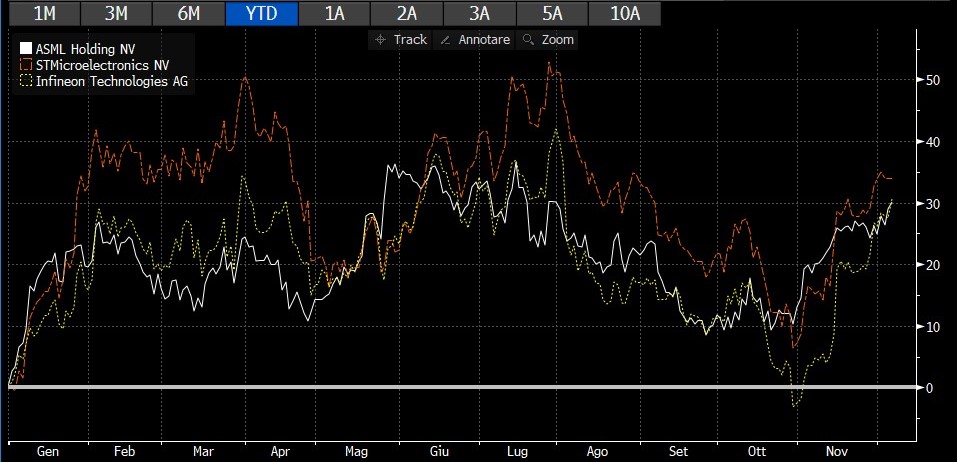
Task: Select Infineon Technologies AG legend entry
Action: pyautogui.click(x=111, y=80)
